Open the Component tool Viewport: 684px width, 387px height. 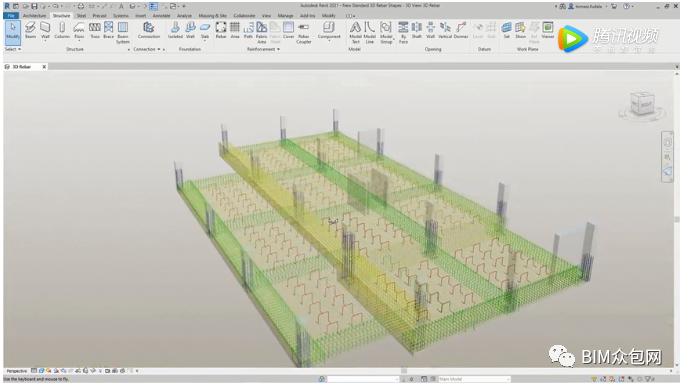[x=329, y=31]
